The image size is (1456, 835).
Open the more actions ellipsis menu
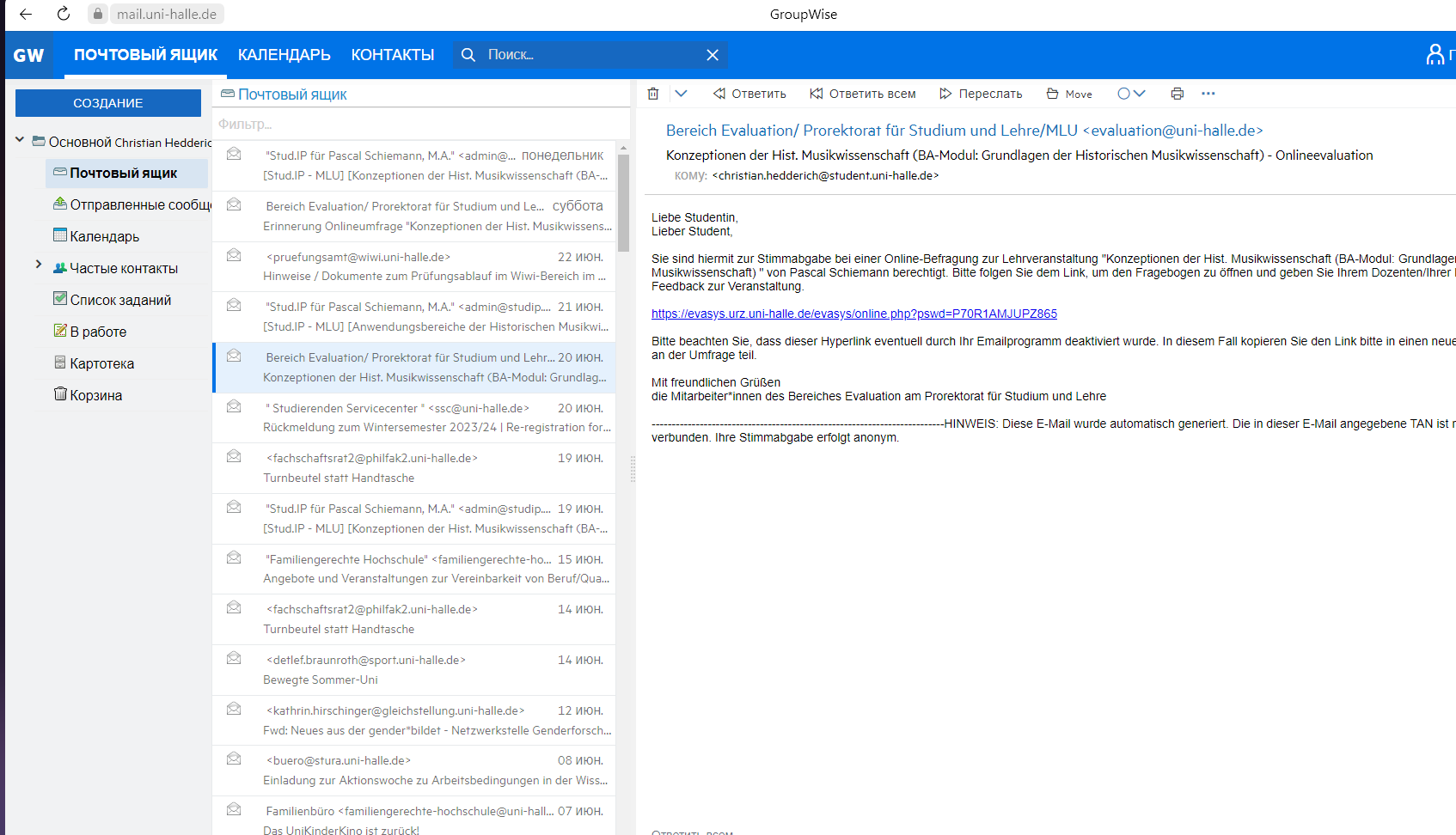(1208, 94)
